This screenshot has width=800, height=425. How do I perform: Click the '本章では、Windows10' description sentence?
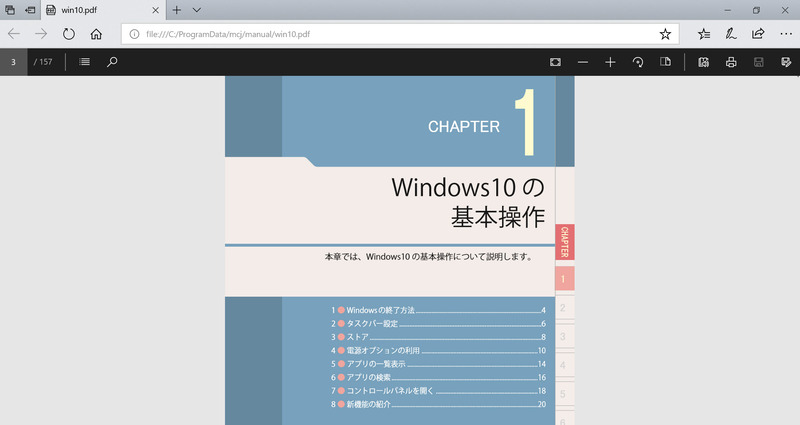[429, 256]
